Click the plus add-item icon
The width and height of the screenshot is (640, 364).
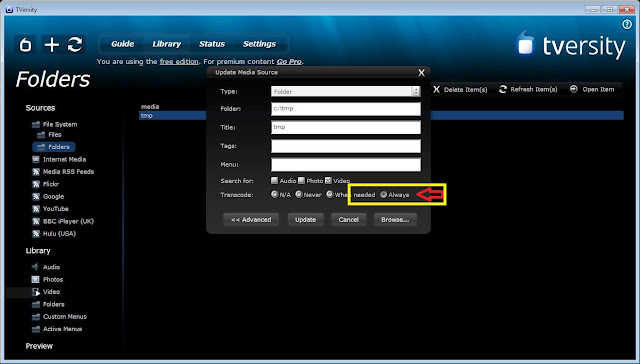pos(52,44)
